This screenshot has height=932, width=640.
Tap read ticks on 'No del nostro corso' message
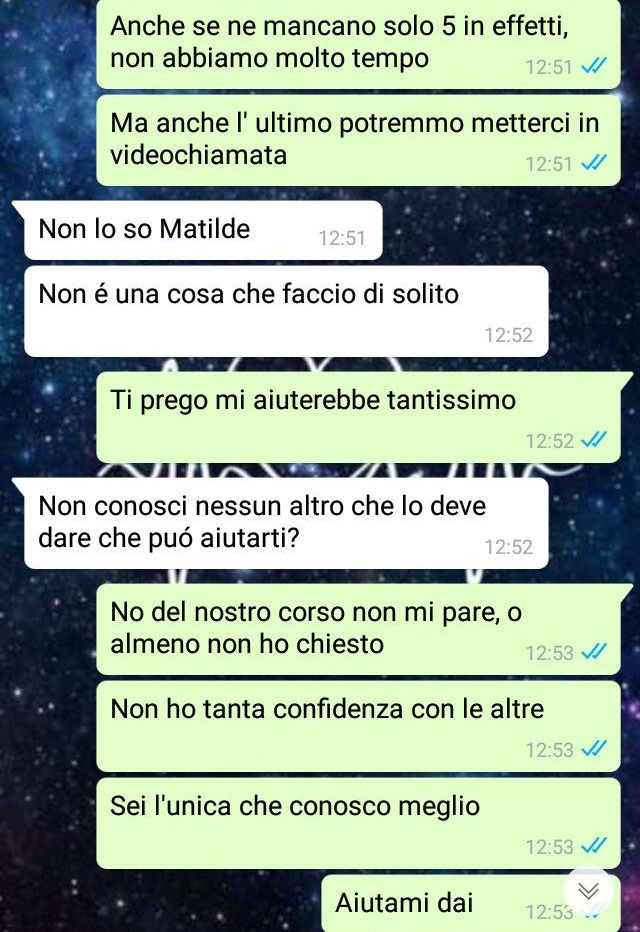tap(594, 652)
